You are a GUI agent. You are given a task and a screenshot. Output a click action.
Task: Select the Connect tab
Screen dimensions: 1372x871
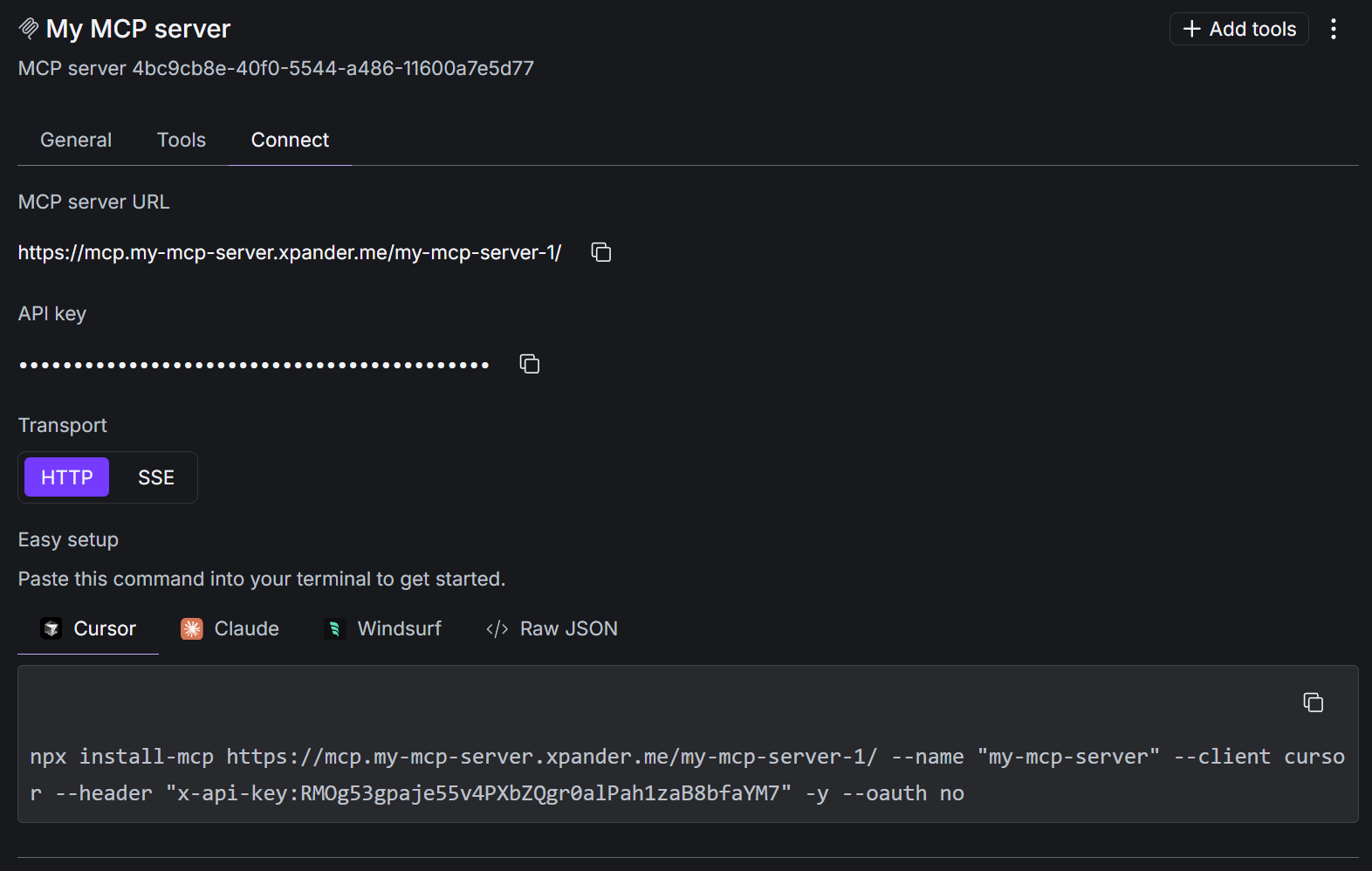click(x=289, y=140)
